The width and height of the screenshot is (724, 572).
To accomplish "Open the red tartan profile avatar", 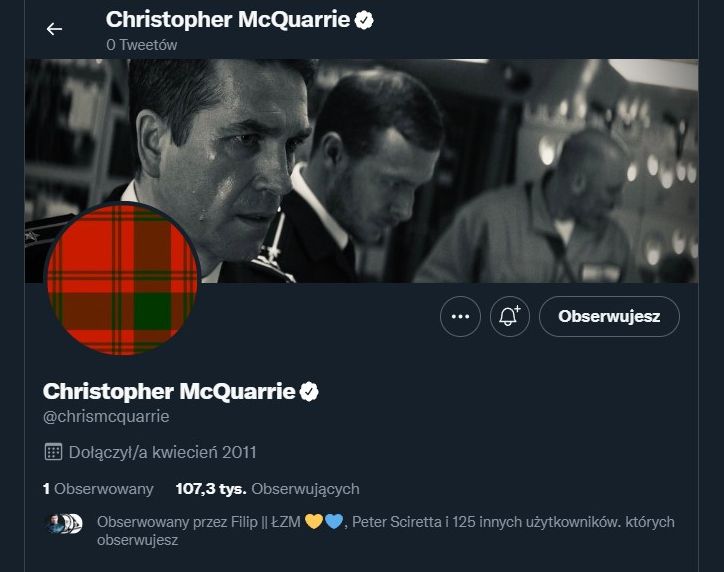I will (123, 279).
